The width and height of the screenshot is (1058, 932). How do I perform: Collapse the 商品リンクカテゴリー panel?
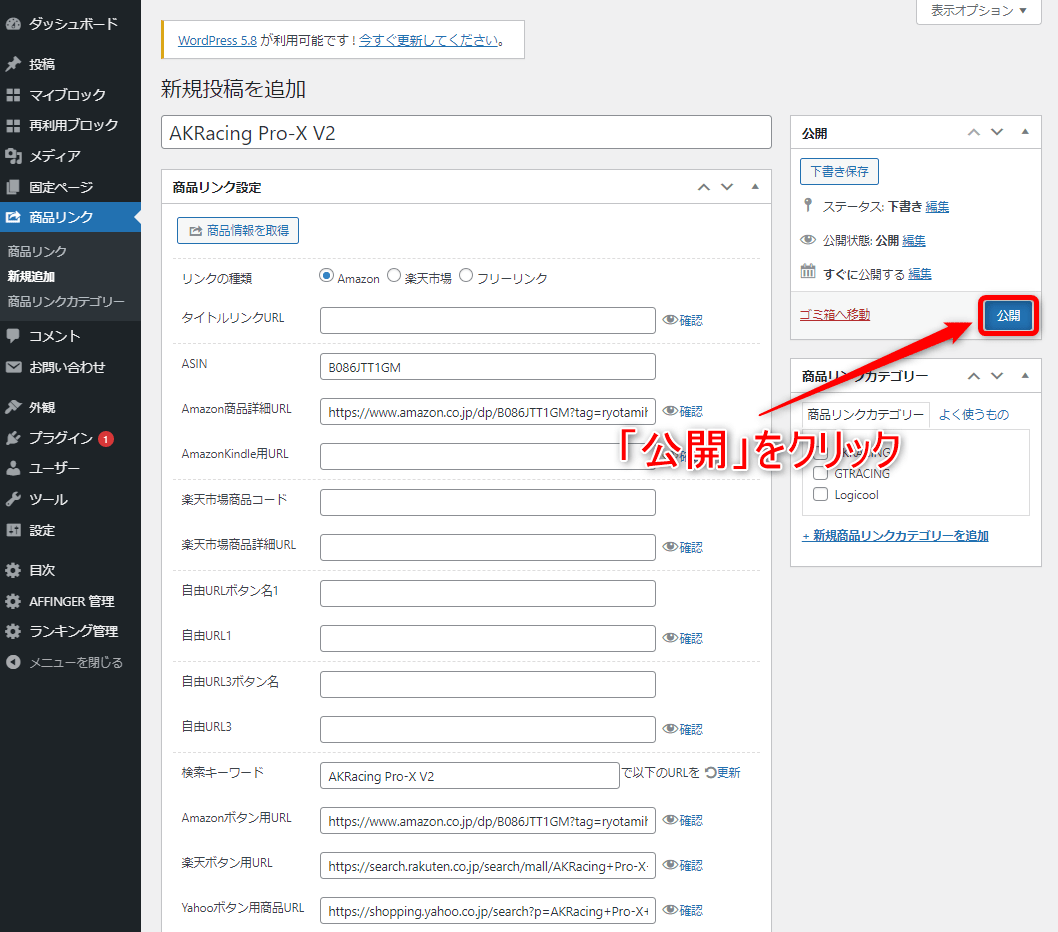(x=1025, y=376)
